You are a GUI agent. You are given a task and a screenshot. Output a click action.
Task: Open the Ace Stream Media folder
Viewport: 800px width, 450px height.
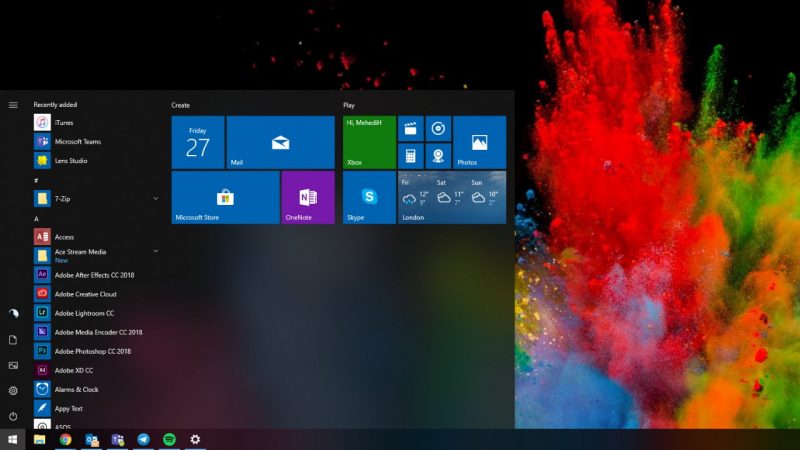tap(95, 256)
